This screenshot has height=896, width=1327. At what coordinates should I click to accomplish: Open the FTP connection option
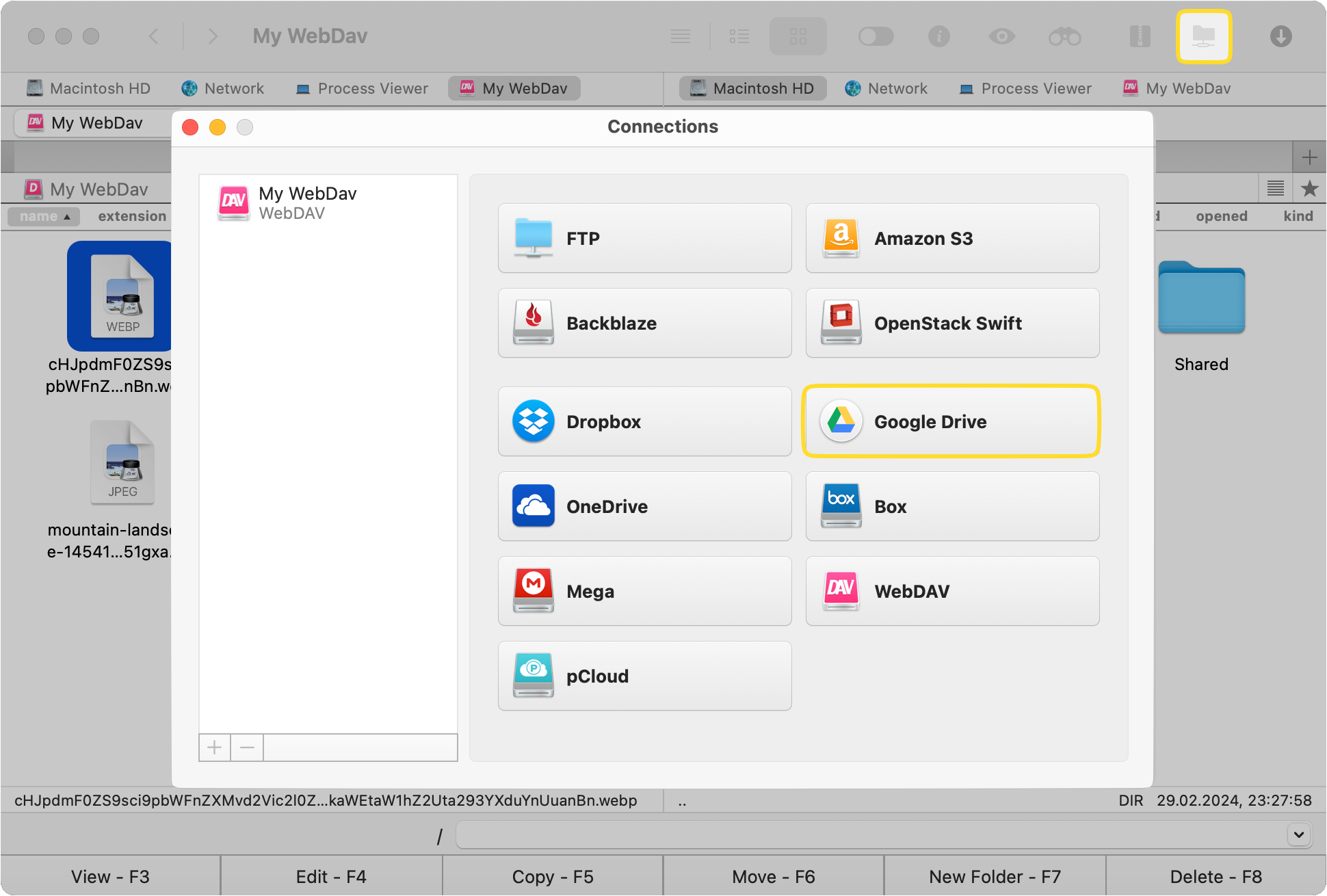pyautogui.click(x=644, y=238)
